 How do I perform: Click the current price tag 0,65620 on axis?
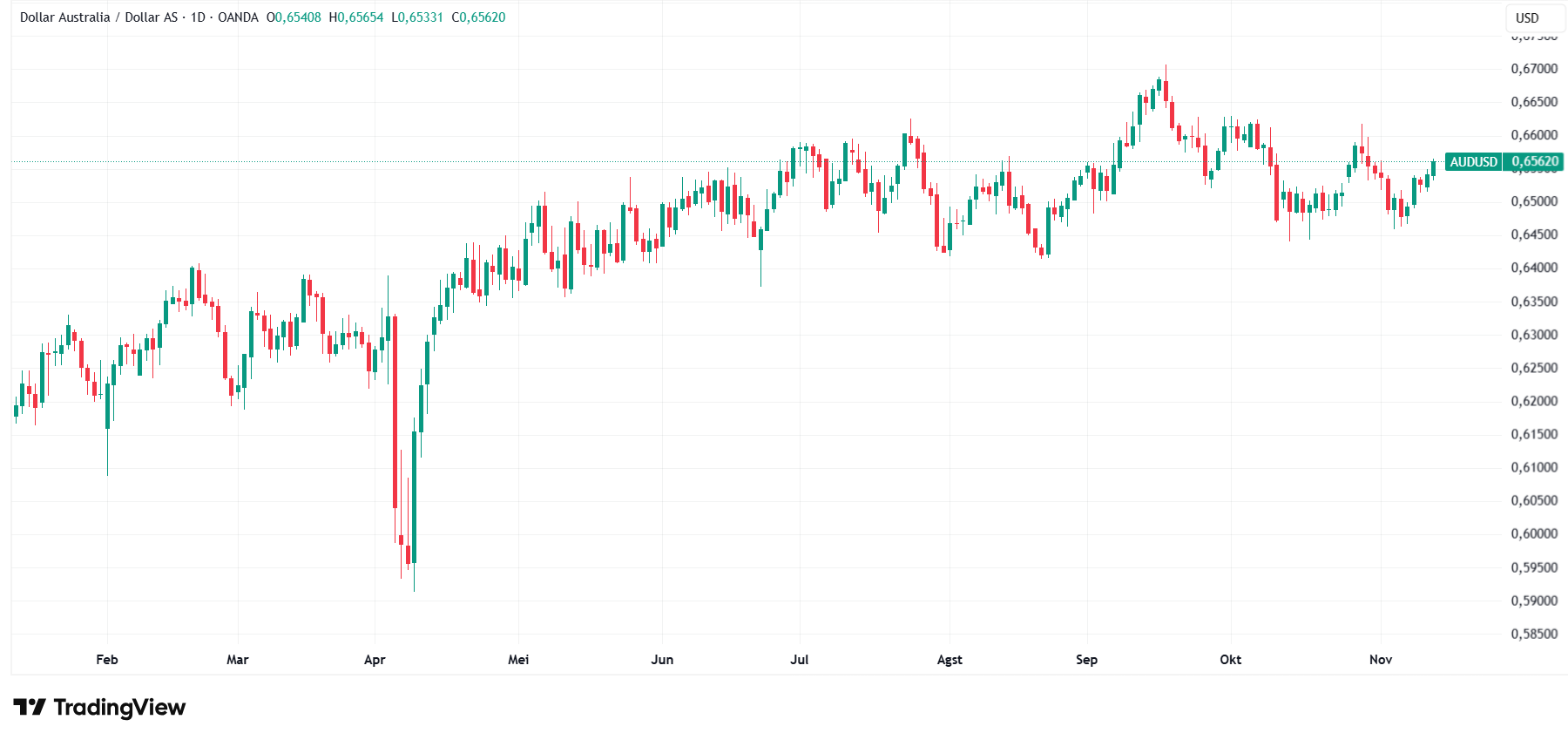1534,161
